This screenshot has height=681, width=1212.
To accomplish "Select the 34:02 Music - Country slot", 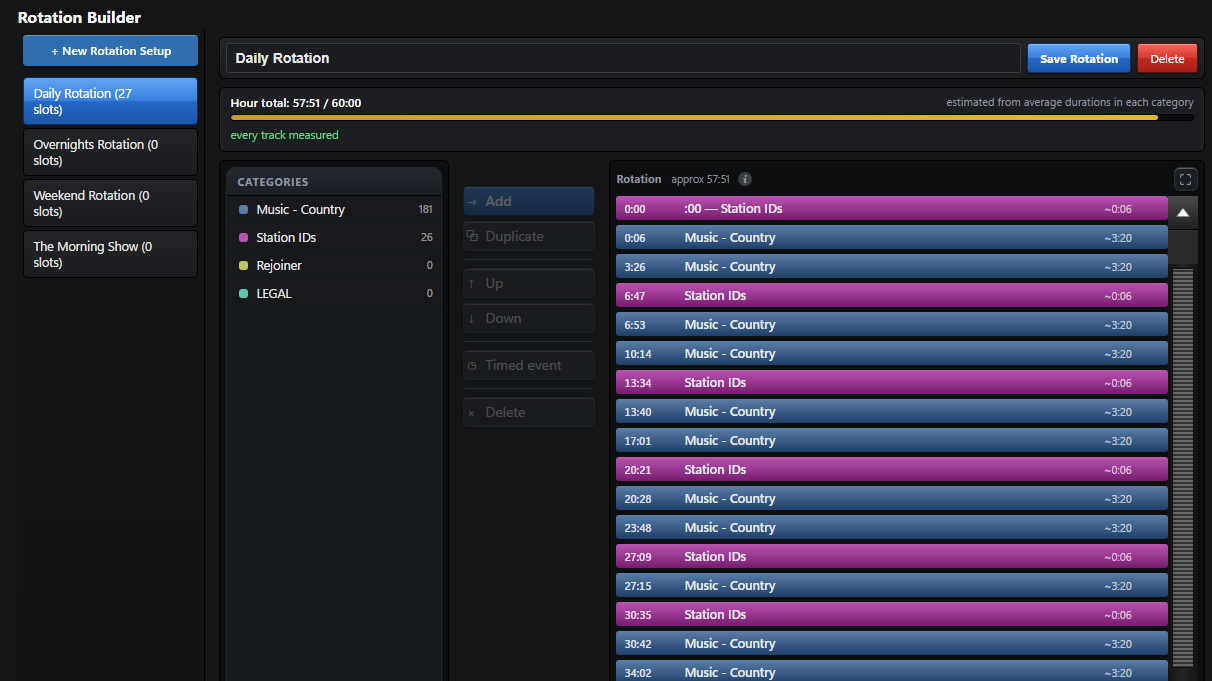I will [x=892, y=671].
